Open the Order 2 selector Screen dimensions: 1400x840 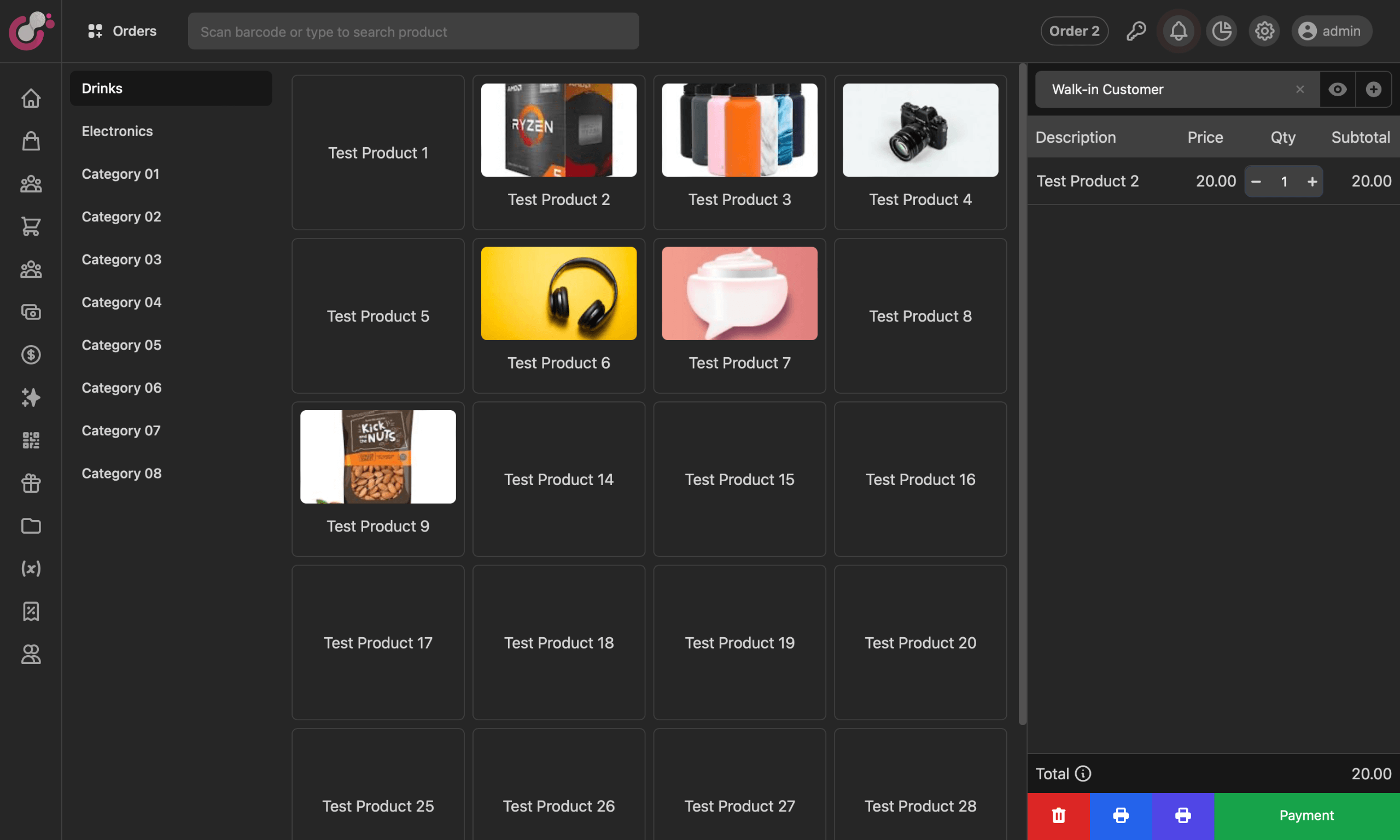(1074, 31)
